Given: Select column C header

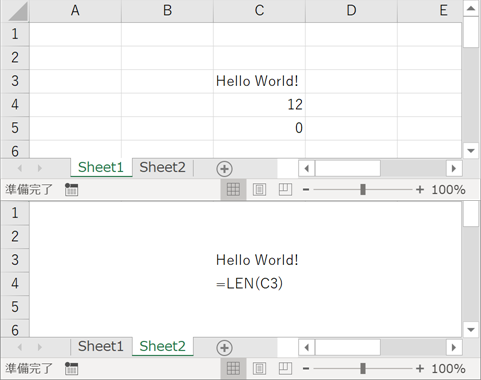Looking at the screenshot, I should pyautogui.click(x=259, y=11).
